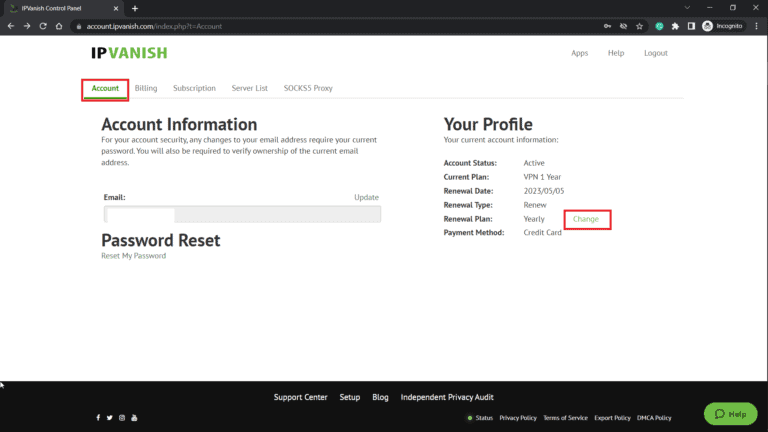Click the Email input field
This screenshot has height=432, width=768.
pyautogui.click(x=242, y=214)
